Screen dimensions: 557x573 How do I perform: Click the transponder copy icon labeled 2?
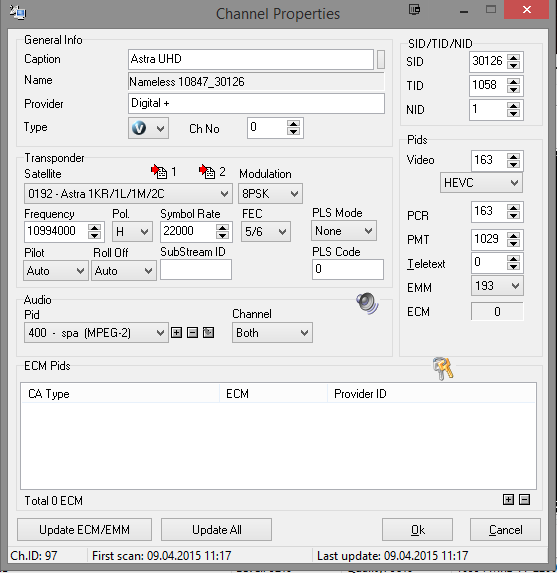tap(207, 171)
